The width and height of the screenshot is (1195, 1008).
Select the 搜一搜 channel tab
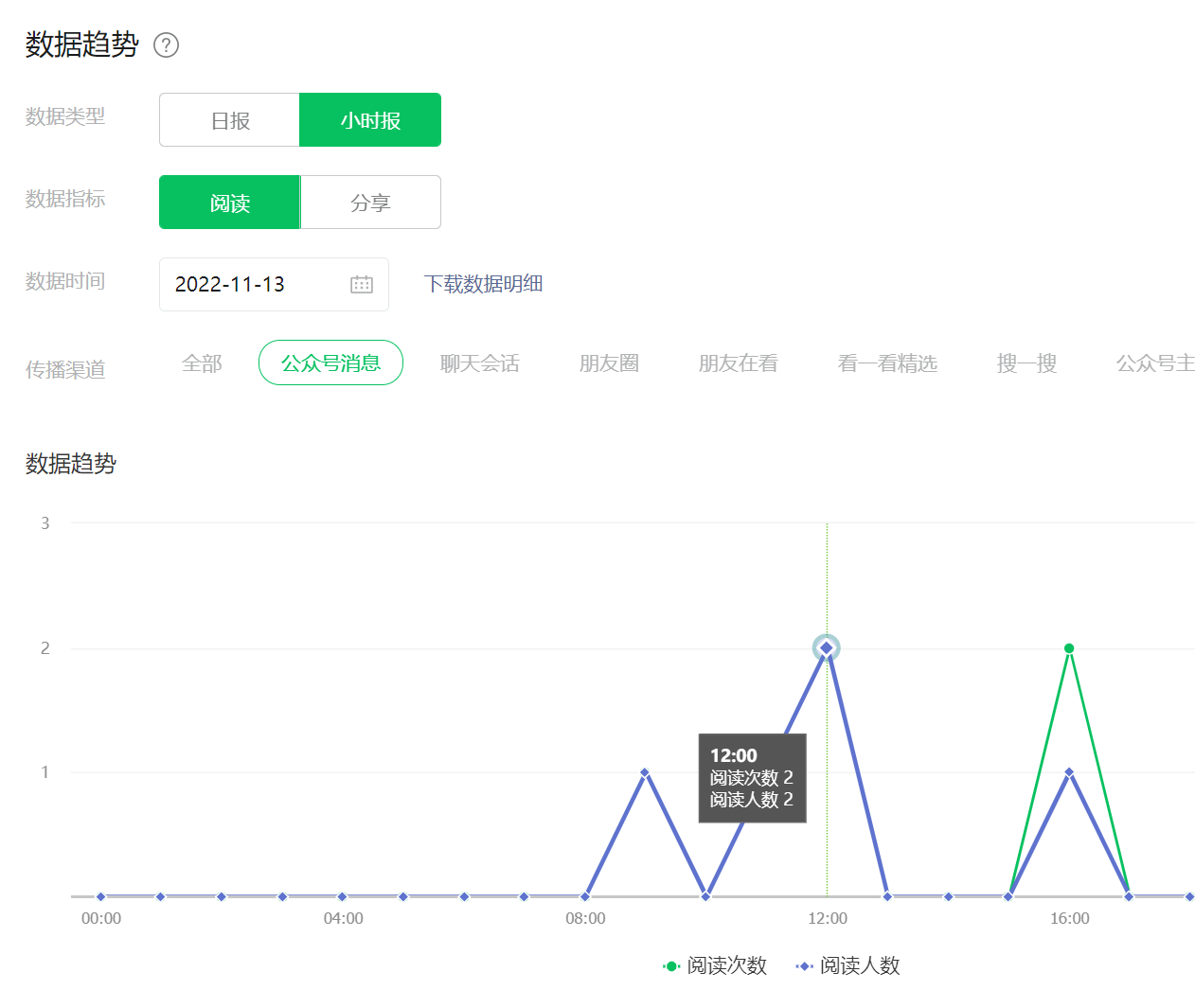1026,363
